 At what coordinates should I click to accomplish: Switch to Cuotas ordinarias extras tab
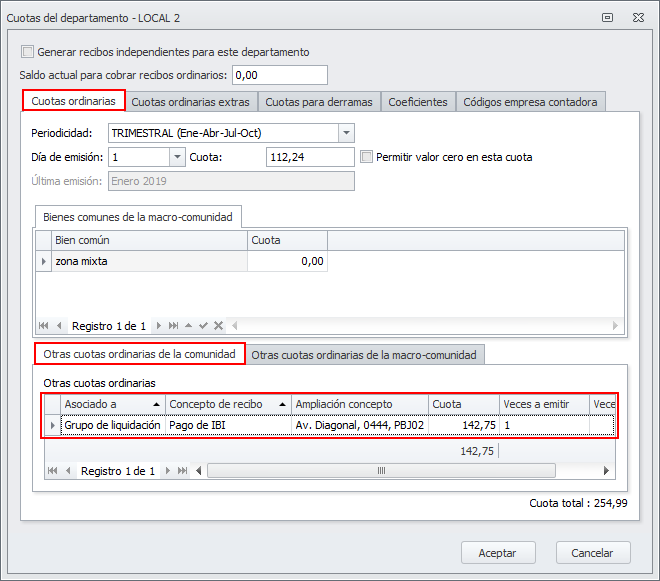191,101
